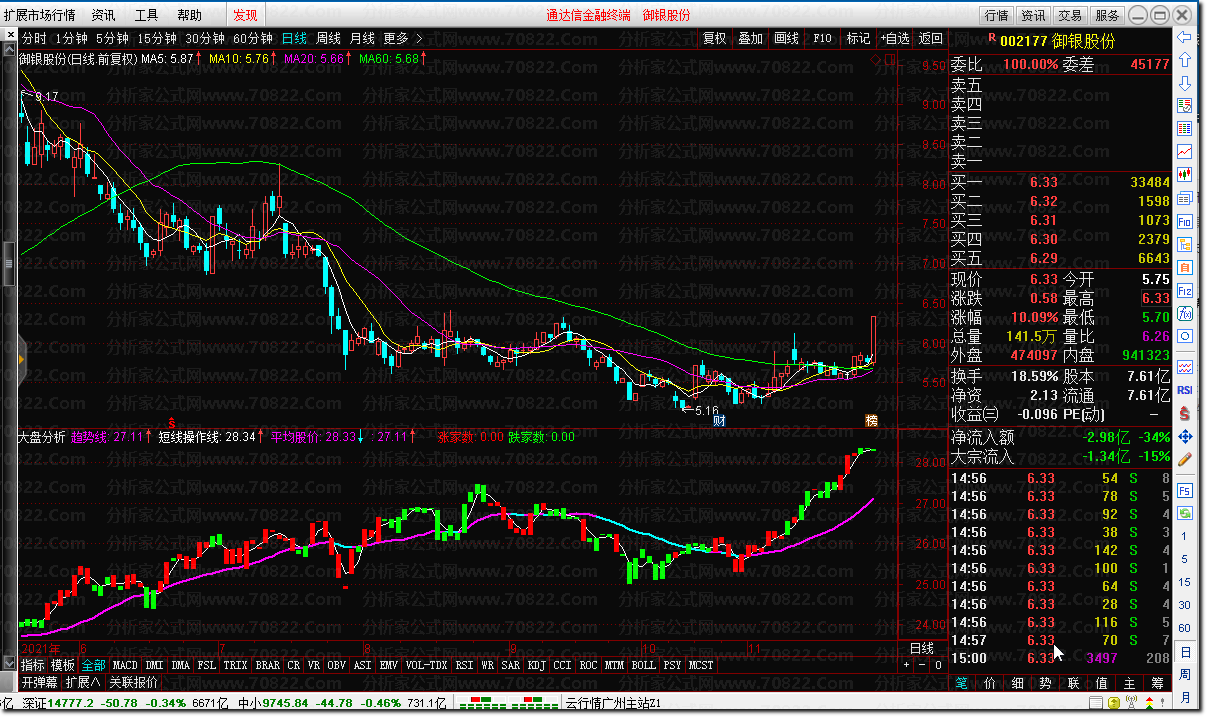
Task: Switch to 筹 tab in bottom right
Action: tap(1157, 684)
